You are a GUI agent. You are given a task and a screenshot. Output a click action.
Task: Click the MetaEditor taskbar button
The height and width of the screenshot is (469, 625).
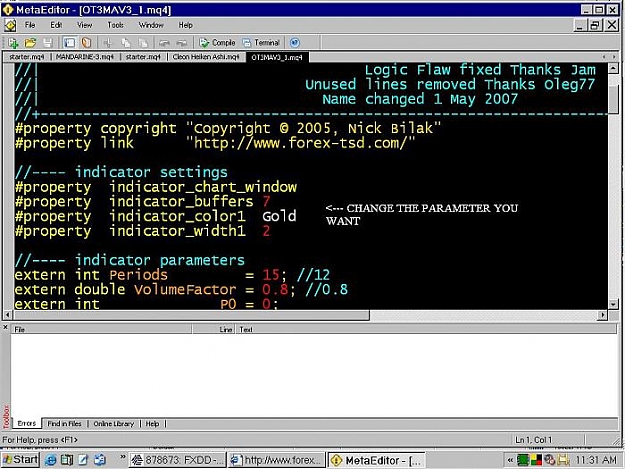click(x=375, y=460)
